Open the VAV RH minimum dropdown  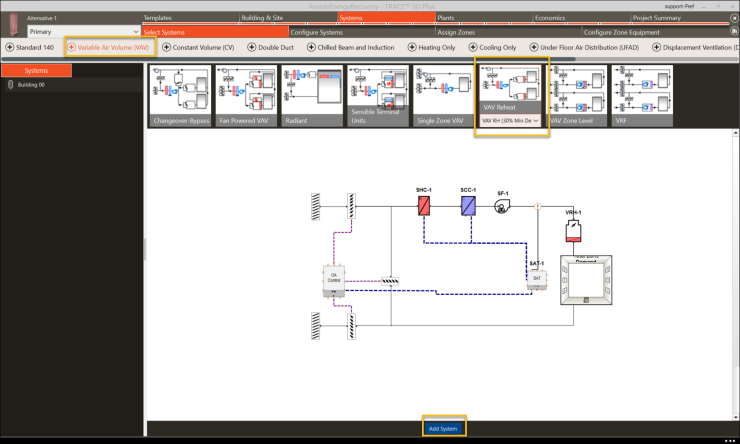tap(510, 121)
